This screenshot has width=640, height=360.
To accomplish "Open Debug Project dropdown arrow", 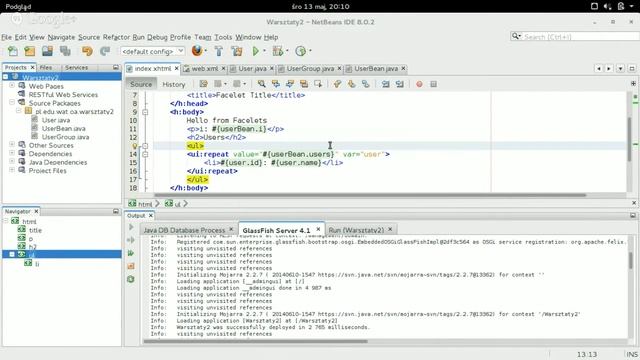I will pos(287,51).
